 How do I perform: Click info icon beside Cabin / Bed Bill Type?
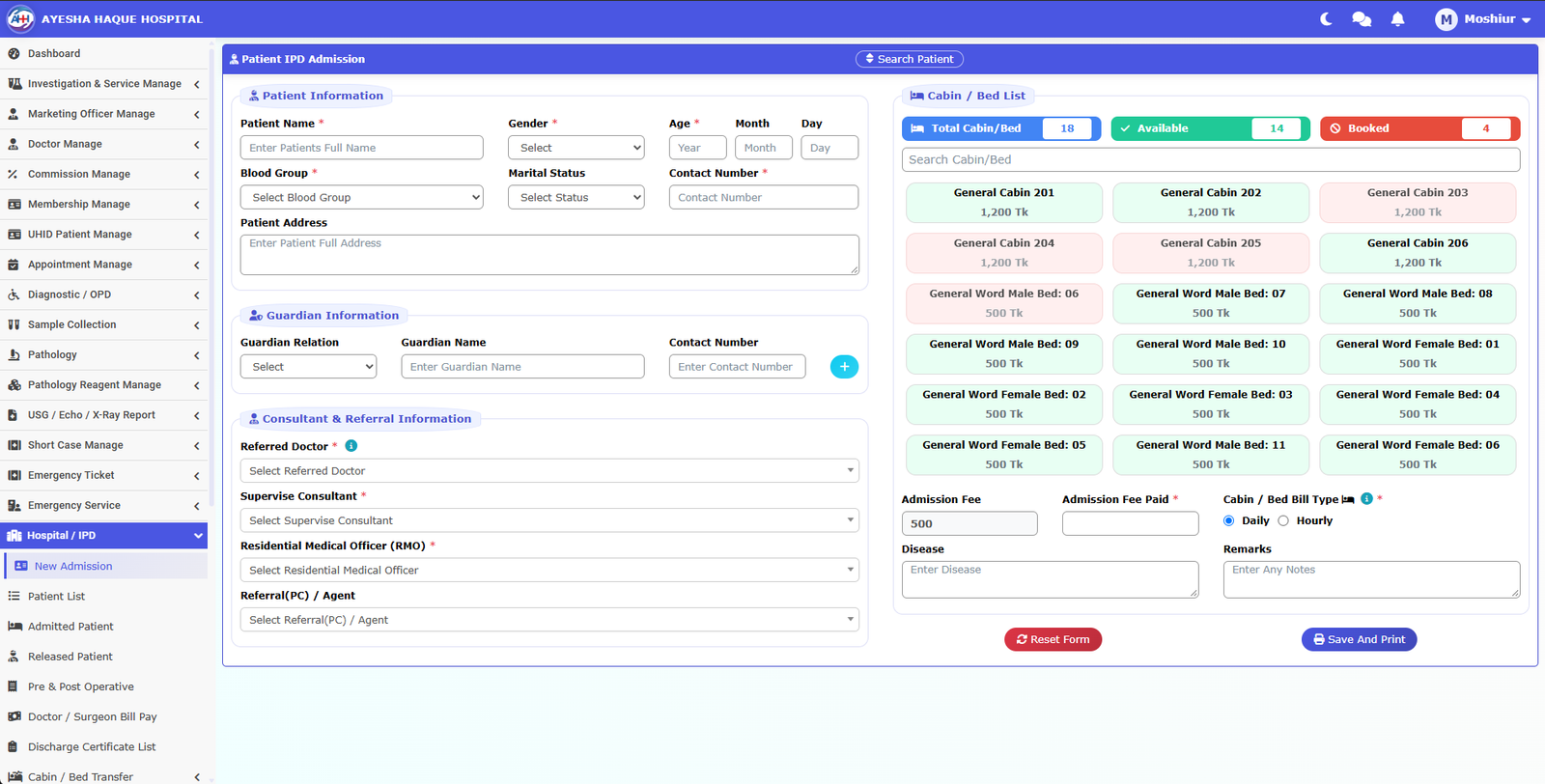(x=1366, y=499)
